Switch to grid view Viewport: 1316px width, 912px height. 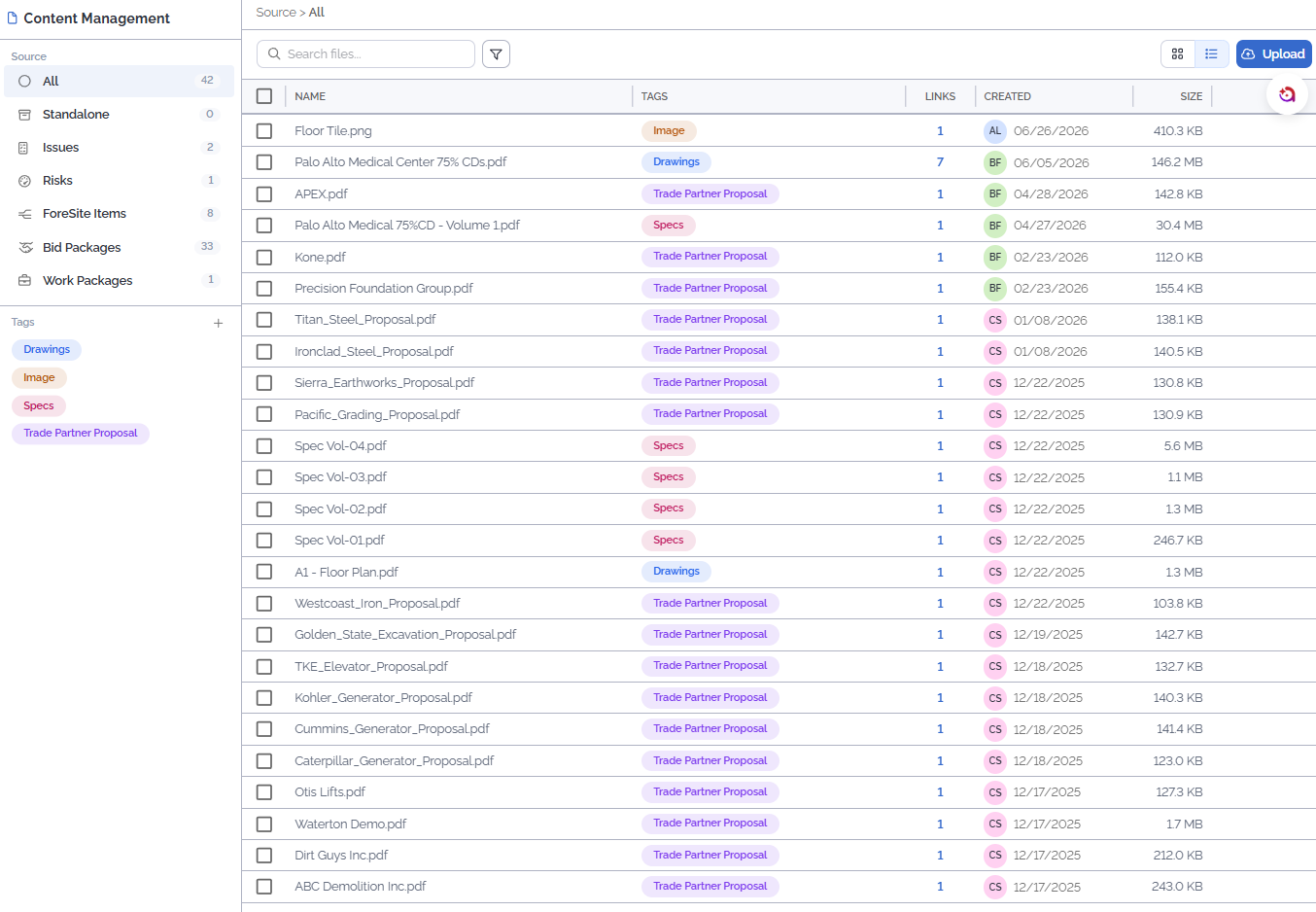(x=1177, y=54)
